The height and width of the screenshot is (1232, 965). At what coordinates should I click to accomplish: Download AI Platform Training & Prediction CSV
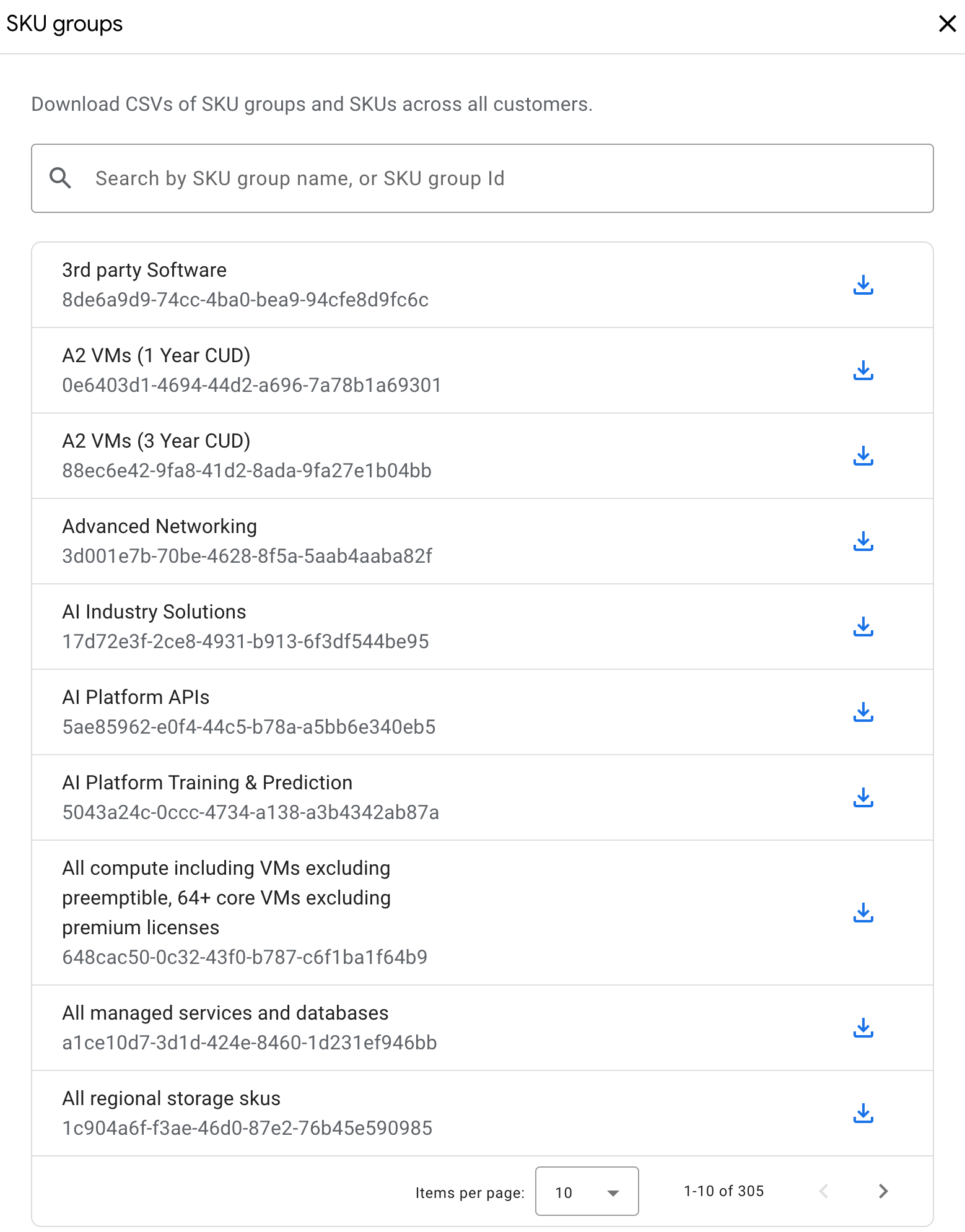(863, 798)
